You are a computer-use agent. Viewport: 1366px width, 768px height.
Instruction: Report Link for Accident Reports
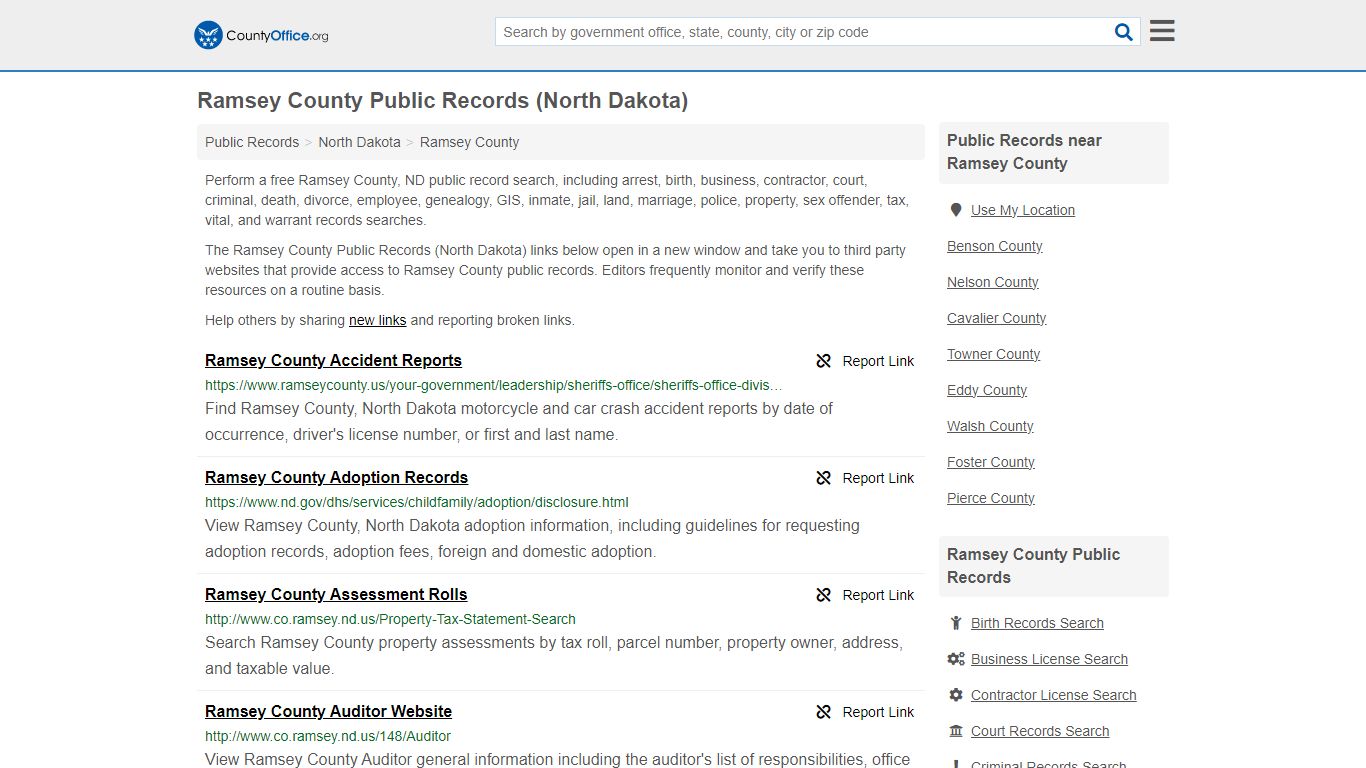click(878, 361)
